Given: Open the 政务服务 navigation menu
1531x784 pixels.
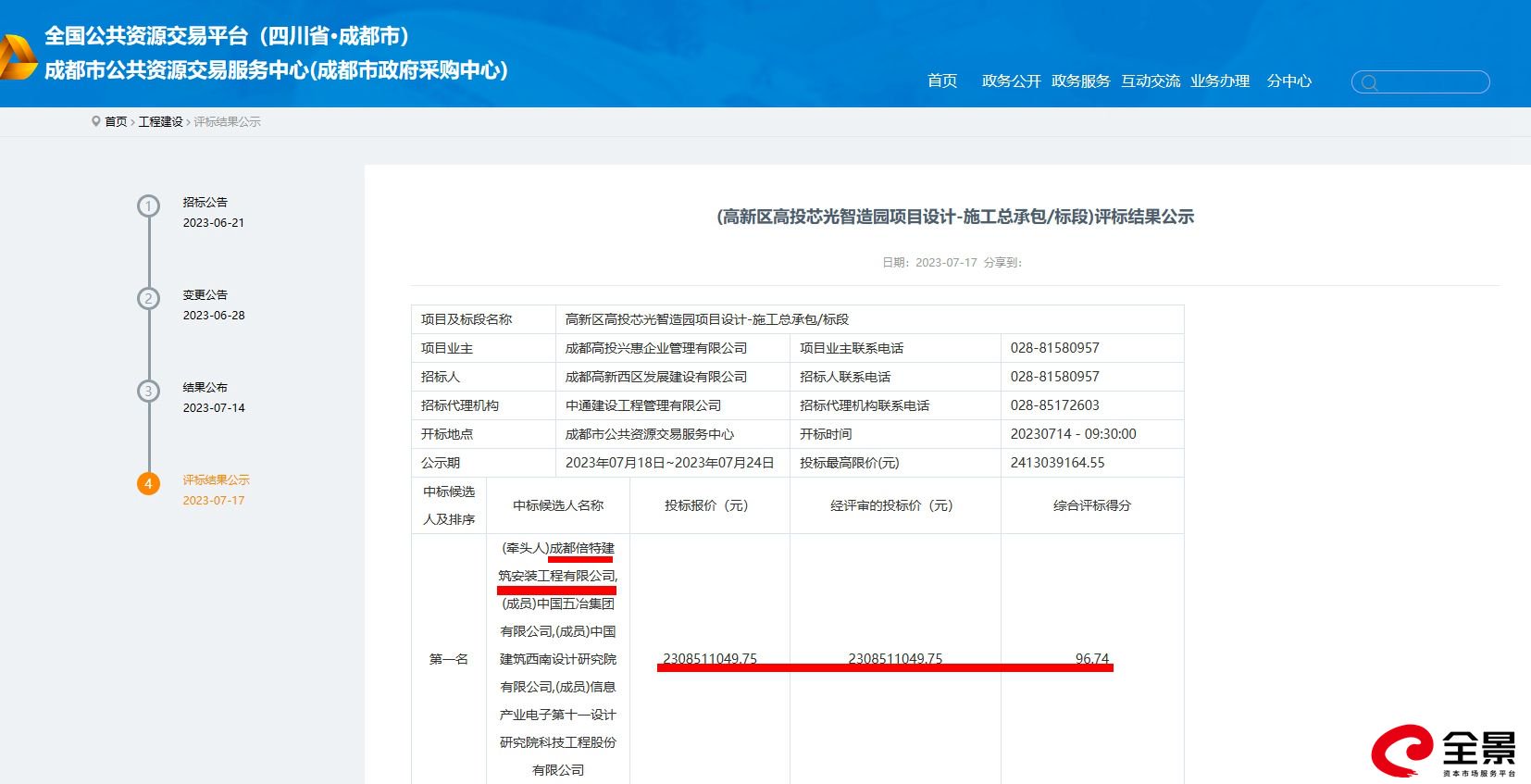Looking at the screenshot, I should [x=1081, y=81].
